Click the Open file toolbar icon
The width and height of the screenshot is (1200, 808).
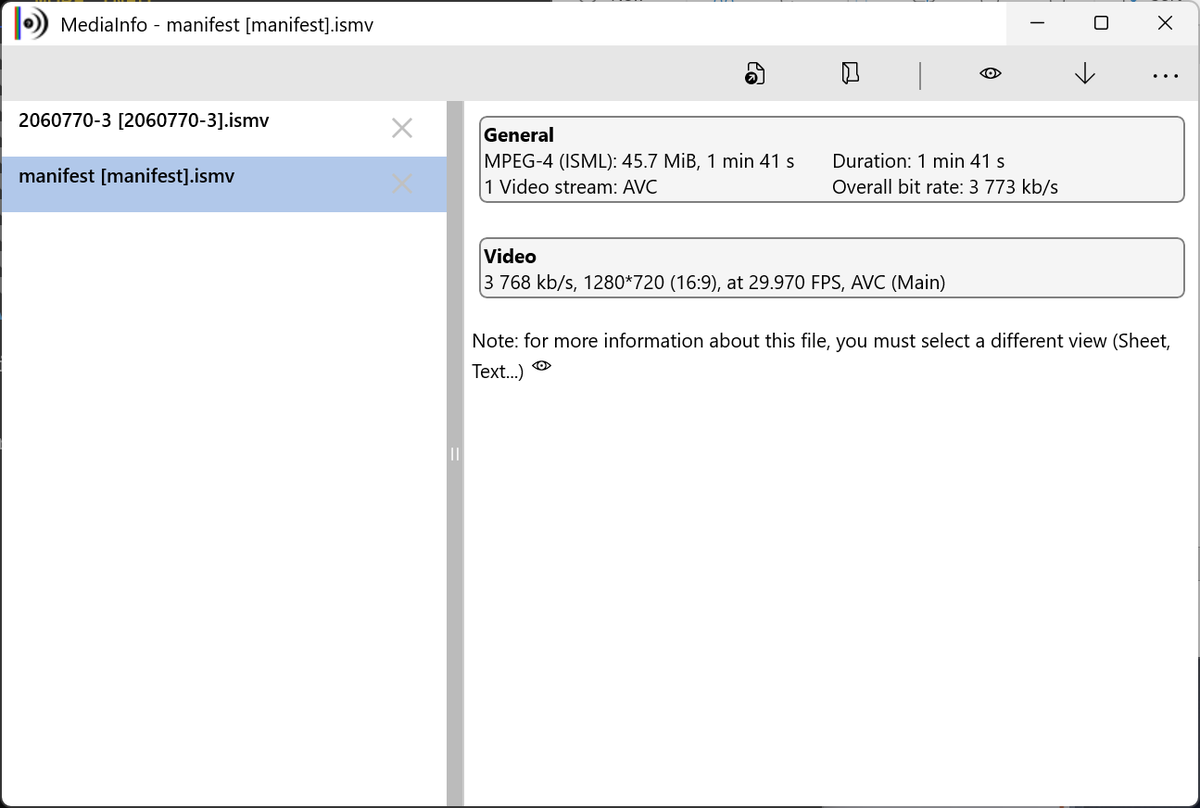click(x=755, y=74)
